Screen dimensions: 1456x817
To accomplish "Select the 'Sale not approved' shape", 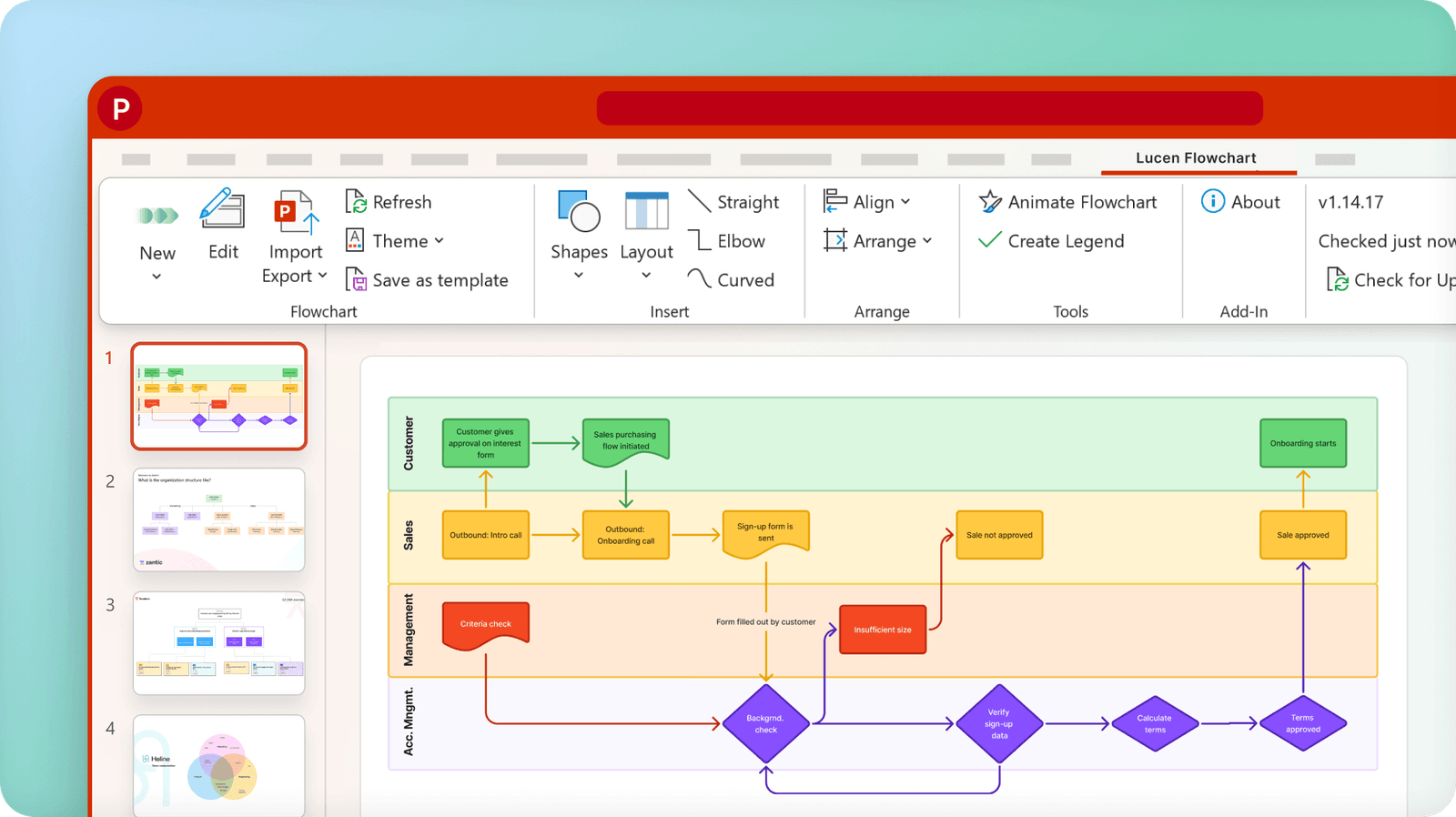I will 999,535.
